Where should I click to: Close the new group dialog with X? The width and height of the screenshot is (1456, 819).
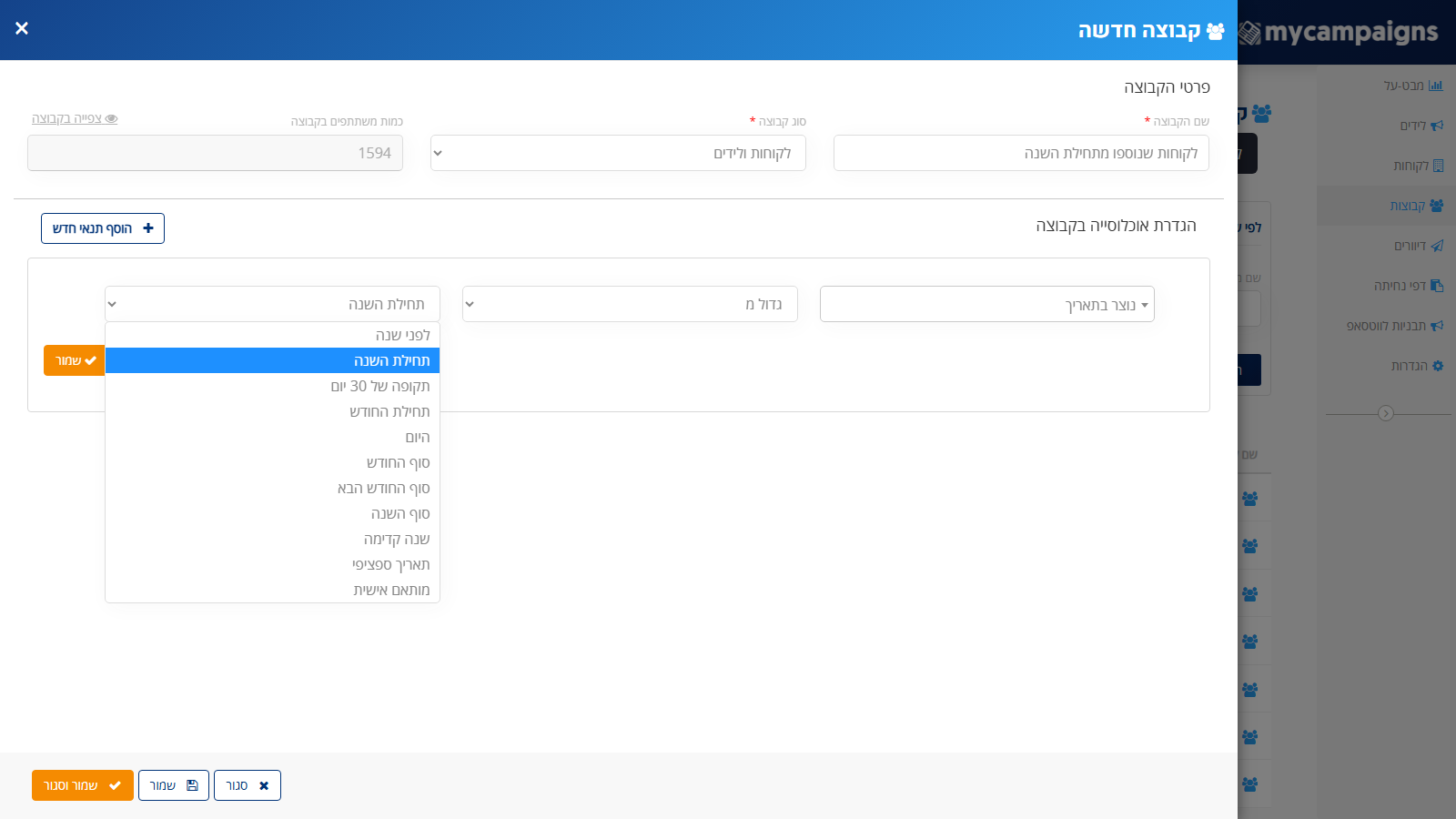tap(22, 28)
